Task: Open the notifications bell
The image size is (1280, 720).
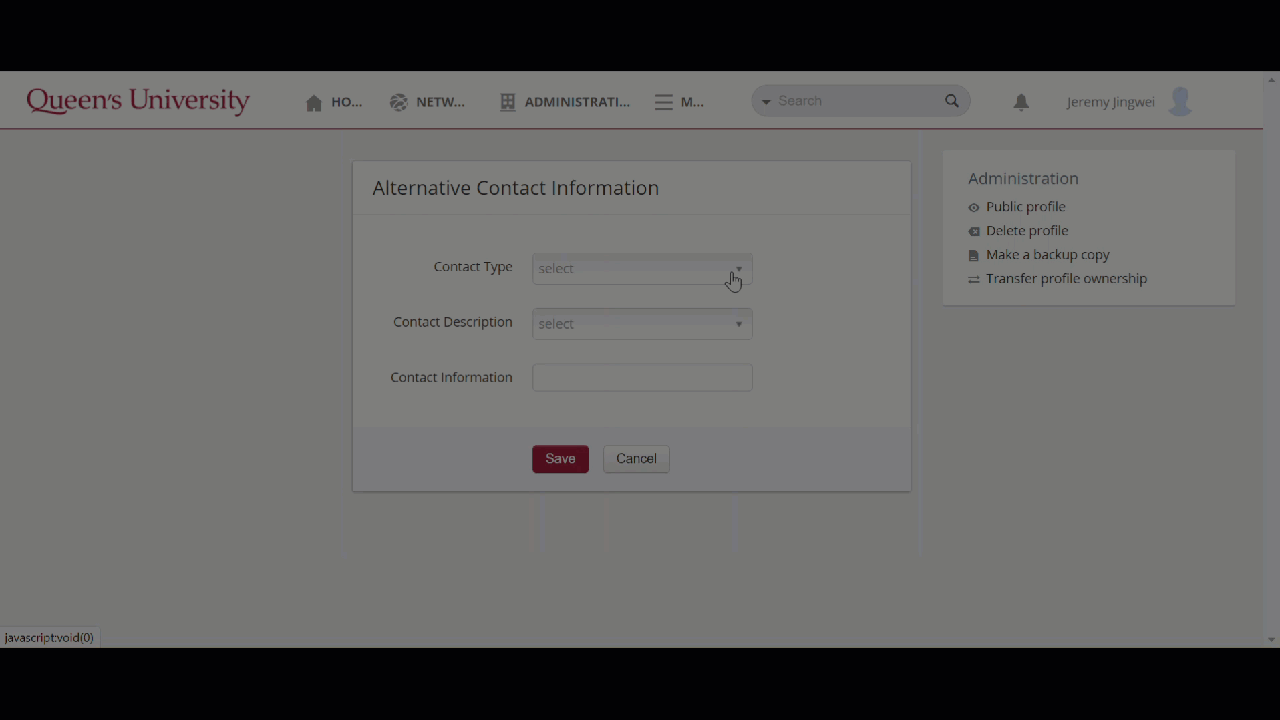Action: (x=1021, y=102)
